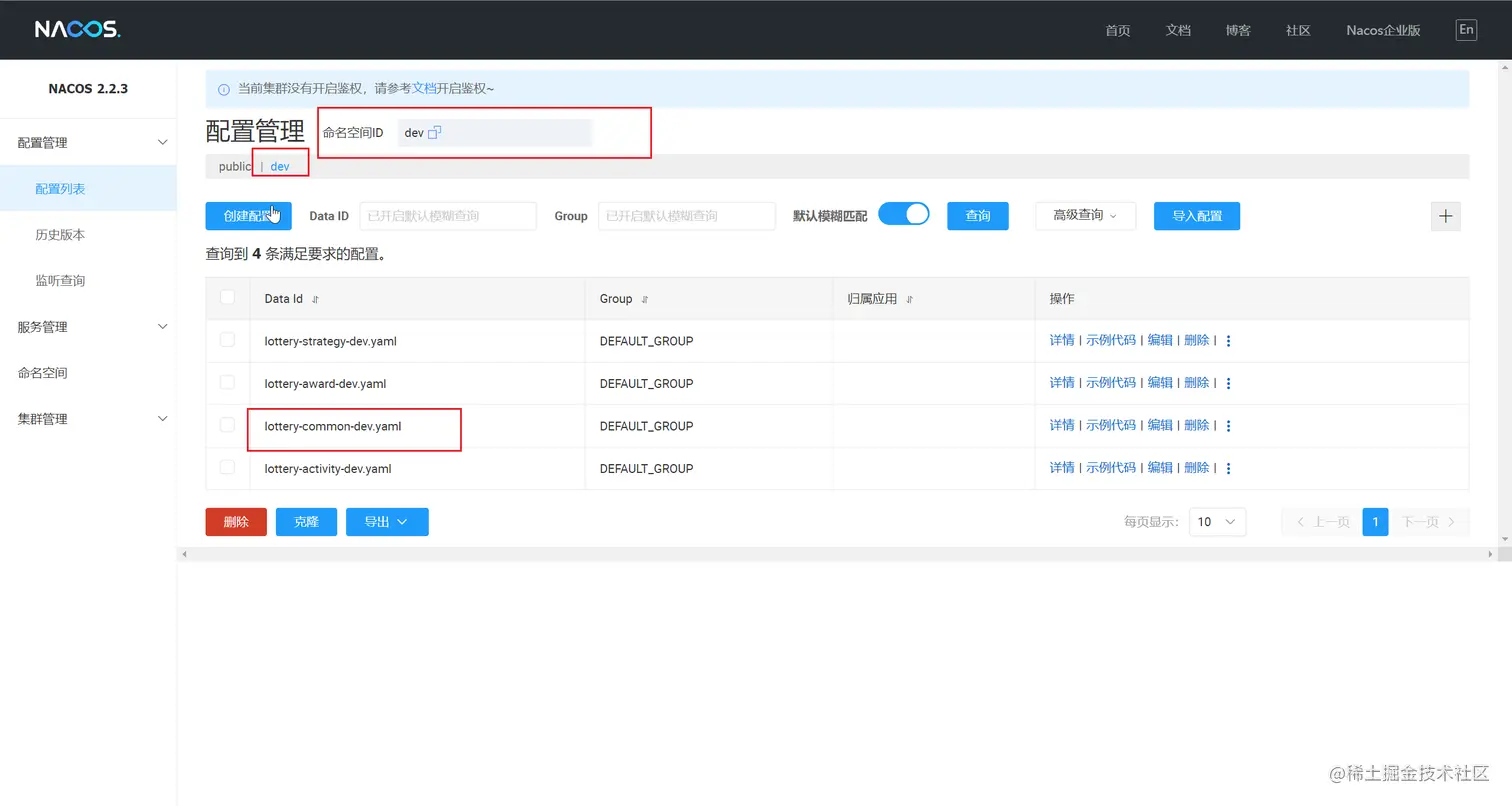Image resolution: width=1512 pixels, height=806 pixels.
Task: Switch language with the En button
Action: click(1466, 30)
